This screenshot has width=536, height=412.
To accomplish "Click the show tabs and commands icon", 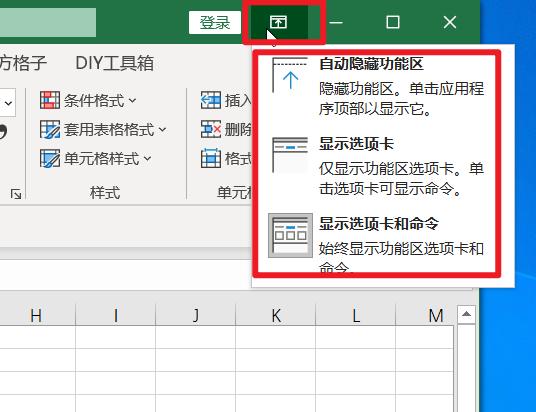I will [x=290, y=235].
